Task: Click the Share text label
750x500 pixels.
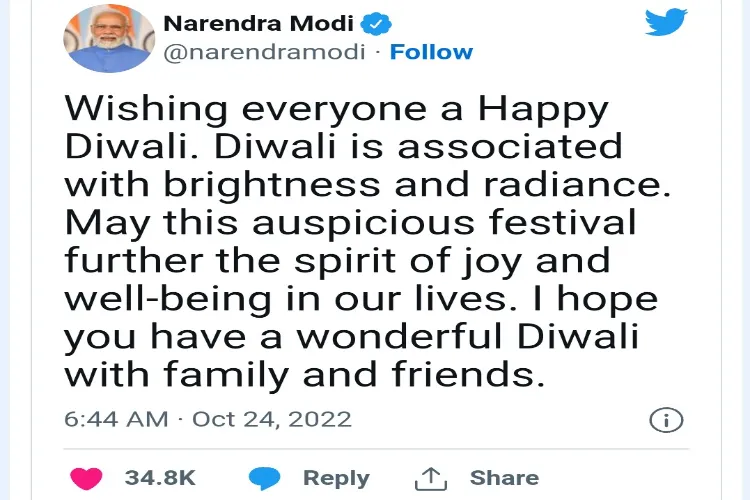Action: click(x=504, y=478)
